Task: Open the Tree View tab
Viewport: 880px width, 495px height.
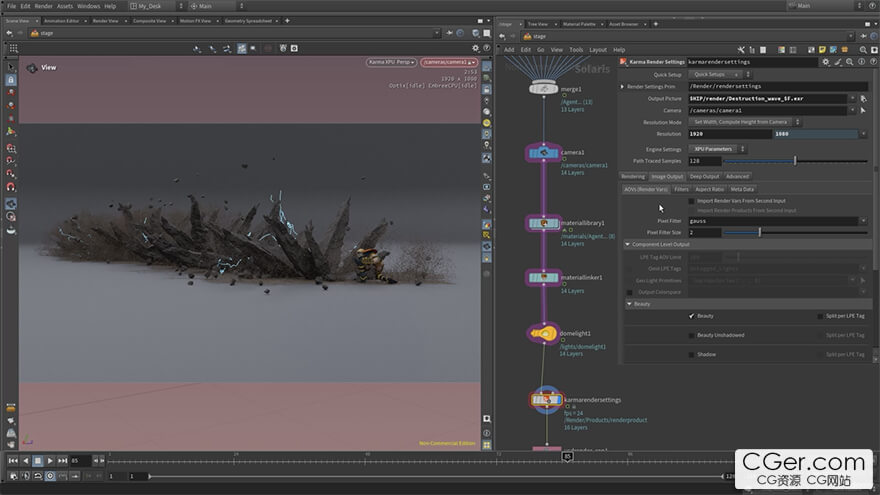Action: tap(537, 24)
